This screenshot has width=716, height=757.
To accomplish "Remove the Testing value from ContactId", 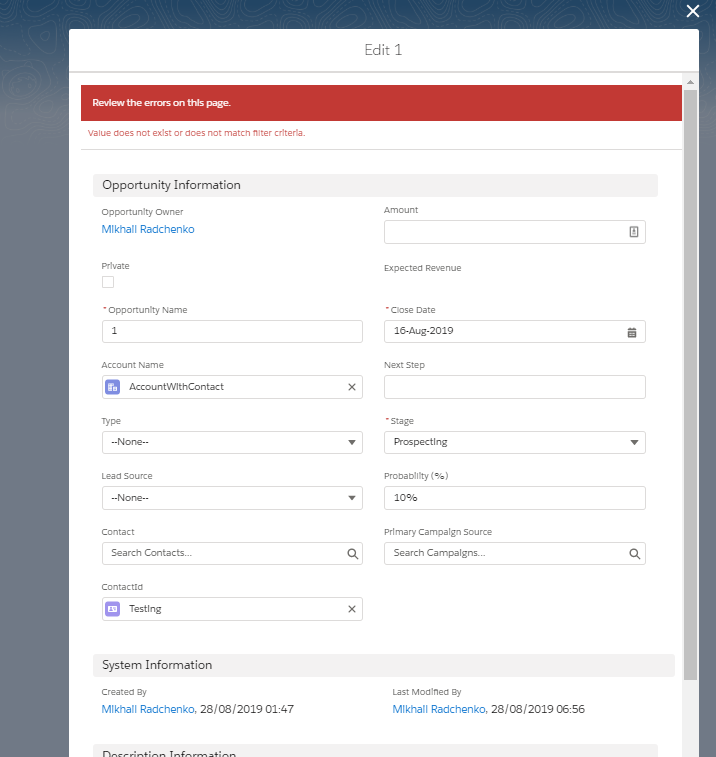I will pyautogui.click(x=351, y=609).
